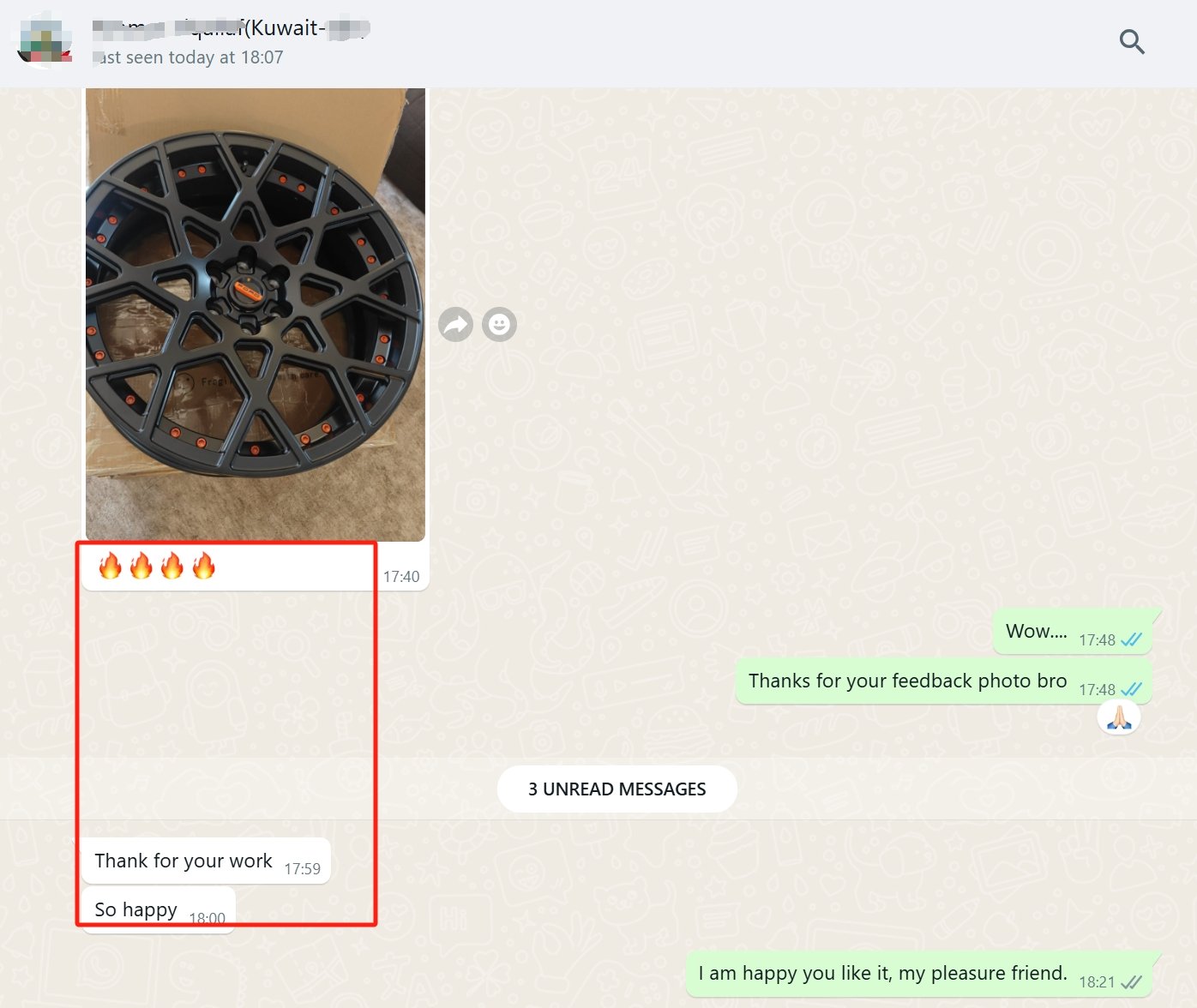Click the 17:40 timestamp on photo message
1197x1008 pixels.
click(401, 577)
